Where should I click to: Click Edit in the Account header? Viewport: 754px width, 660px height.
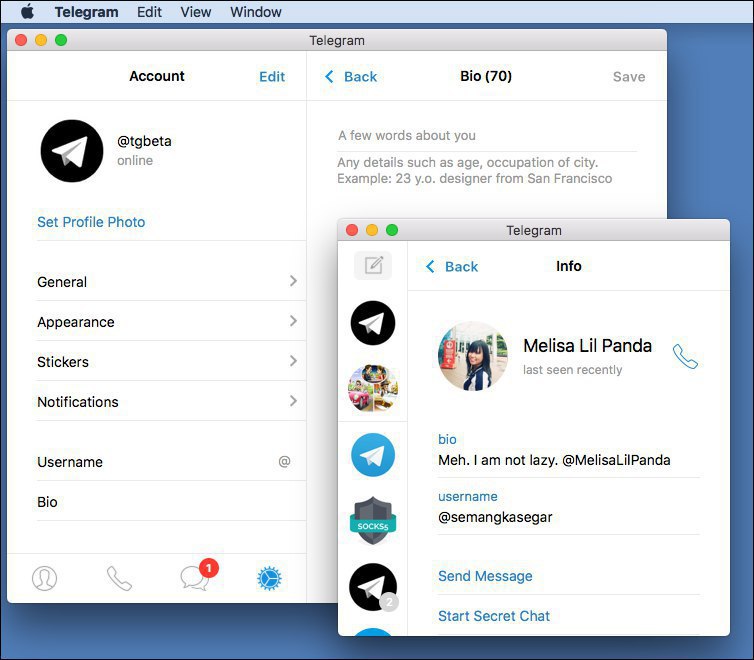pos(272,76)
